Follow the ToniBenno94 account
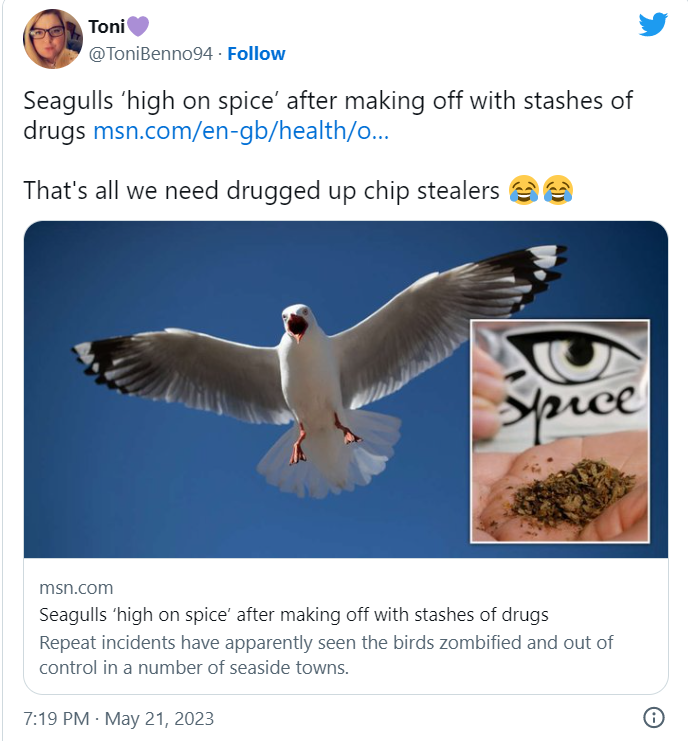 click(x=256, y=54)
